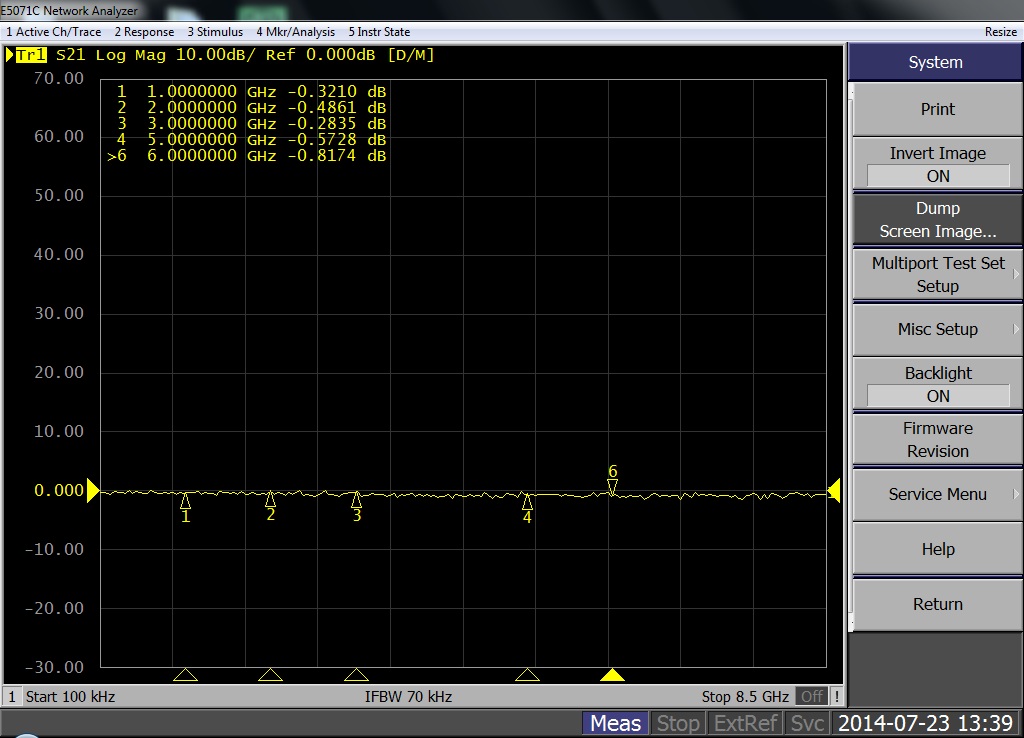Click the marker 3 indicator on the bottom axis
1024x738 pixels.
356,675
